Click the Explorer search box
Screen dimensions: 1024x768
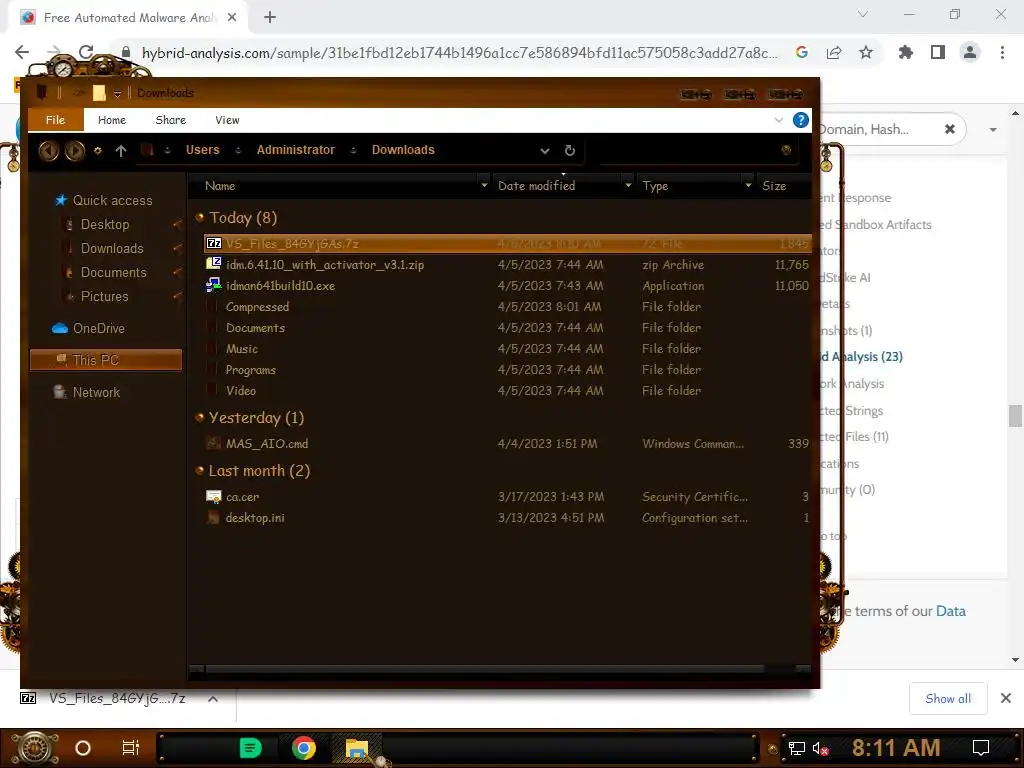696,151
